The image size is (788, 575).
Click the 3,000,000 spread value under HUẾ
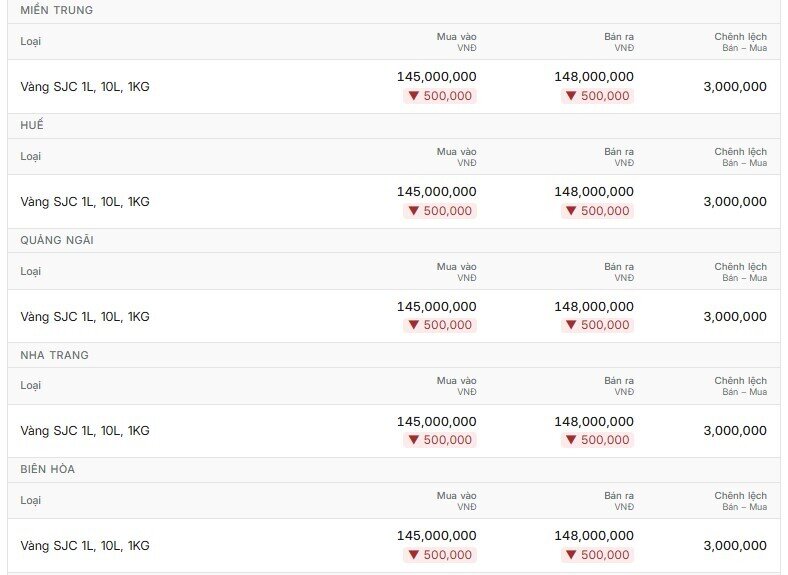pos(735,202)
